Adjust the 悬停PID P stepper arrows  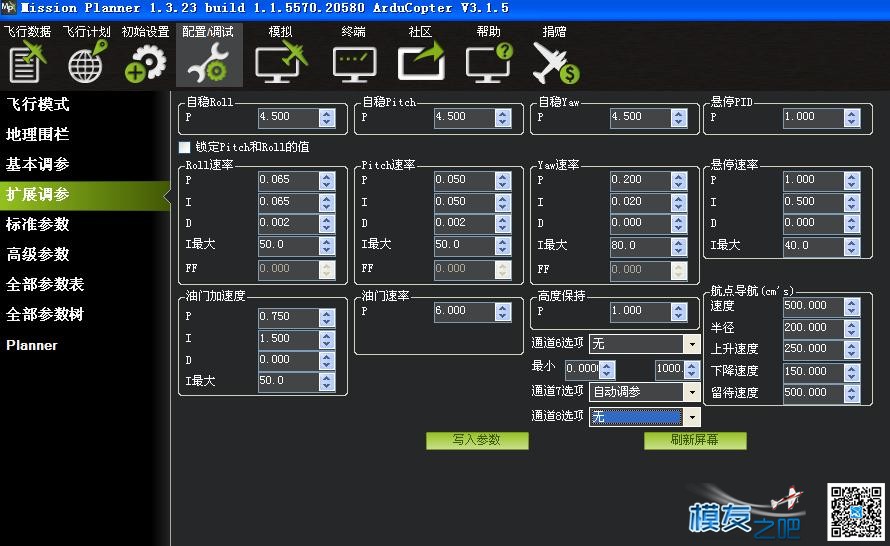852,117
